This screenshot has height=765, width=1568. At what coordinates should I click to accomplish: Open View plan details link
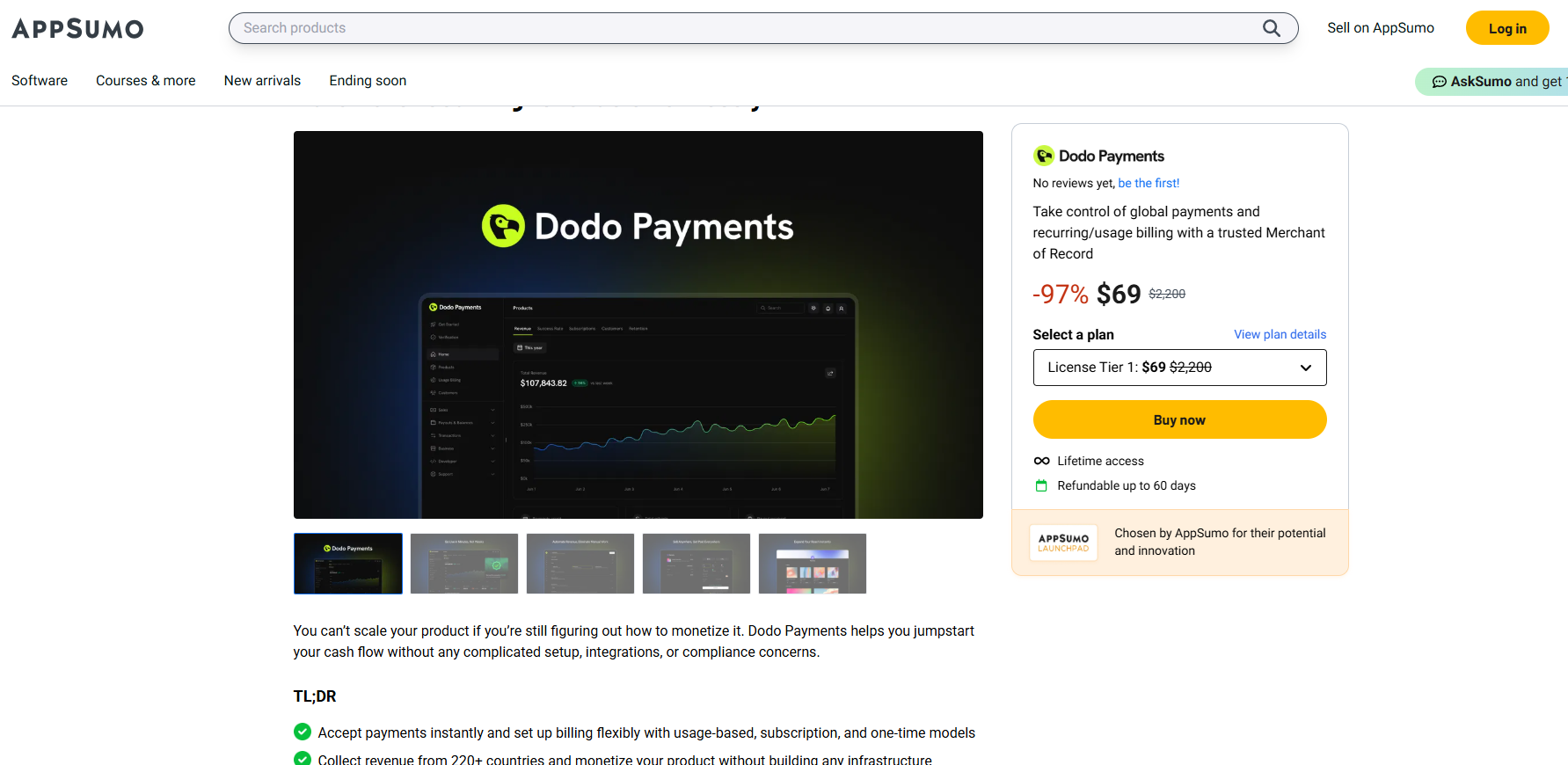click(x=1280, y=334)
